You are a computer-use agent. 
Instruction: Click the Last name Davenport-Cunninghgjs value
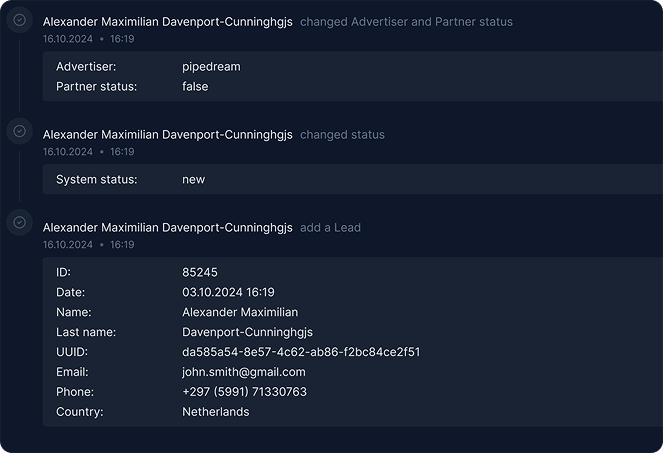[x=247, y=332]
